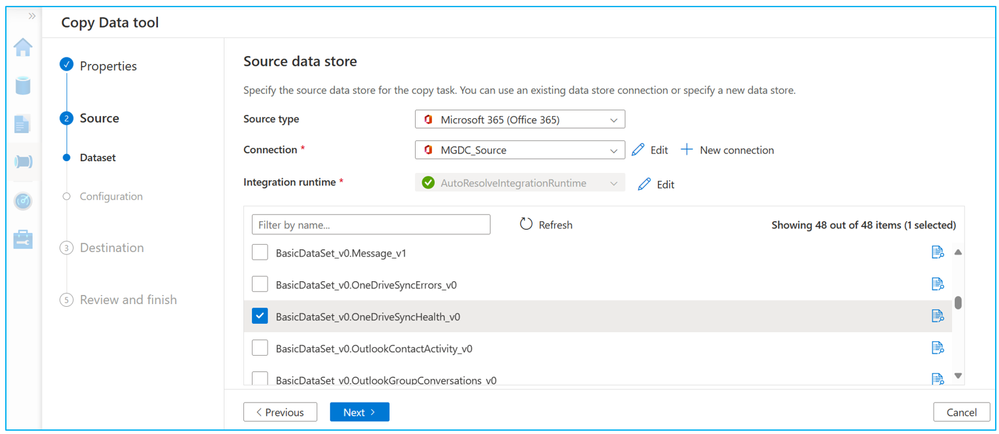Select the BasicDataSet_v0.OutlookContactActivity_v0 row text
Screen dimensions: 999x434
pos(374,349)
